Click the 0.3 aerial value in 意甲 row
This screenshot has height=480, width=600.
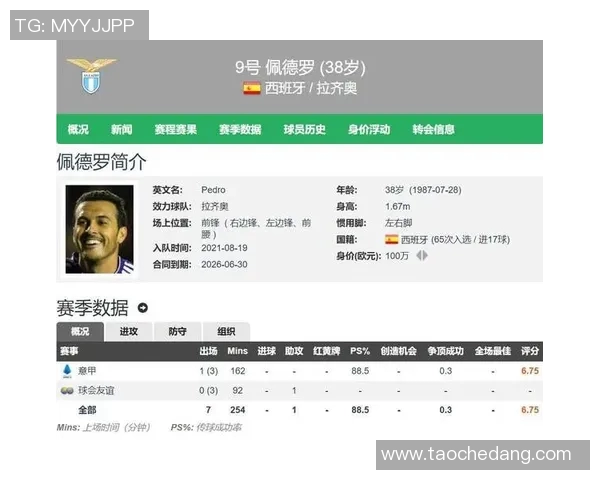coord(445,371)
